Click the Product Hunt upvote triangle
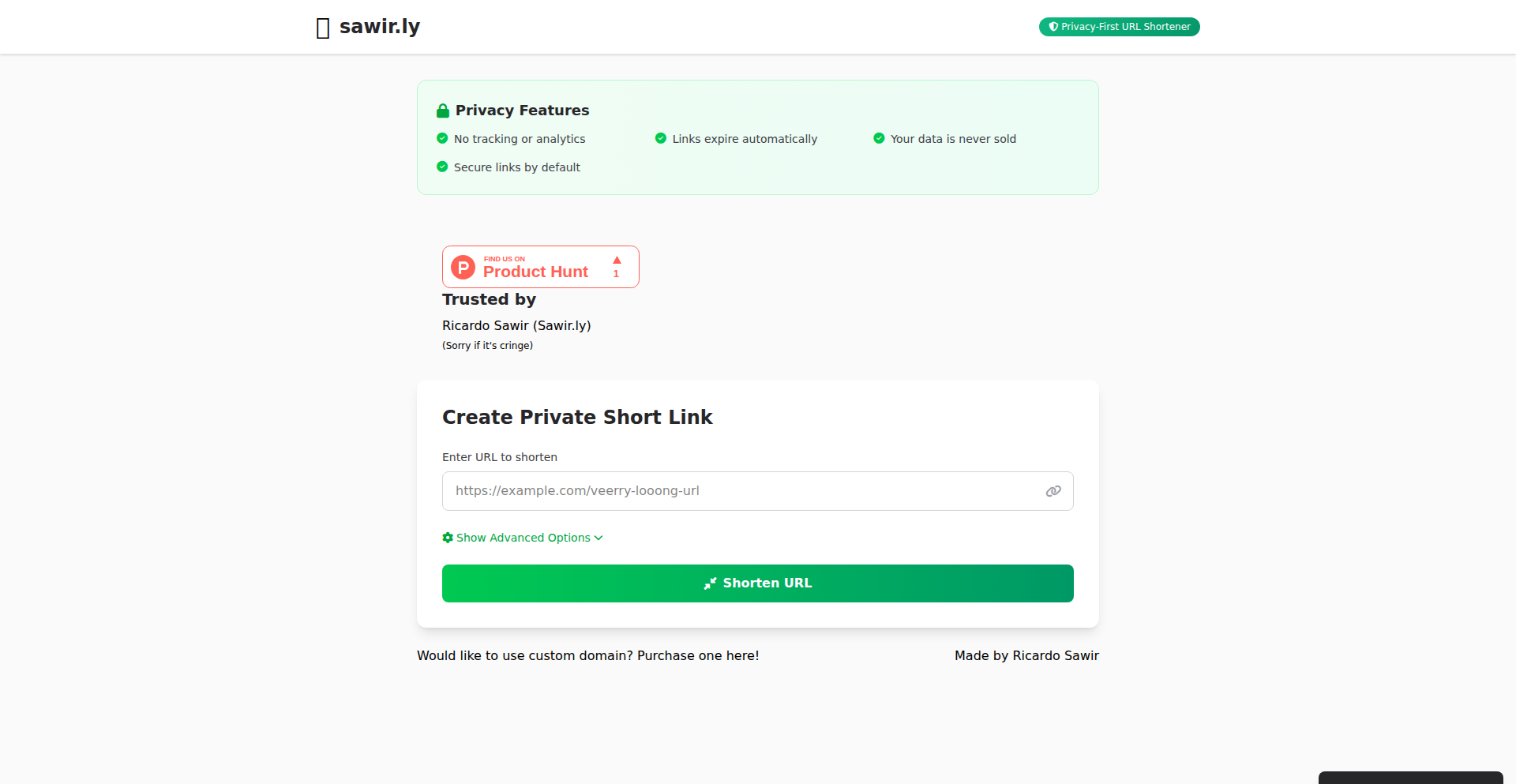This screenshot has width=1516, height=784. click(x=617, y=260)
